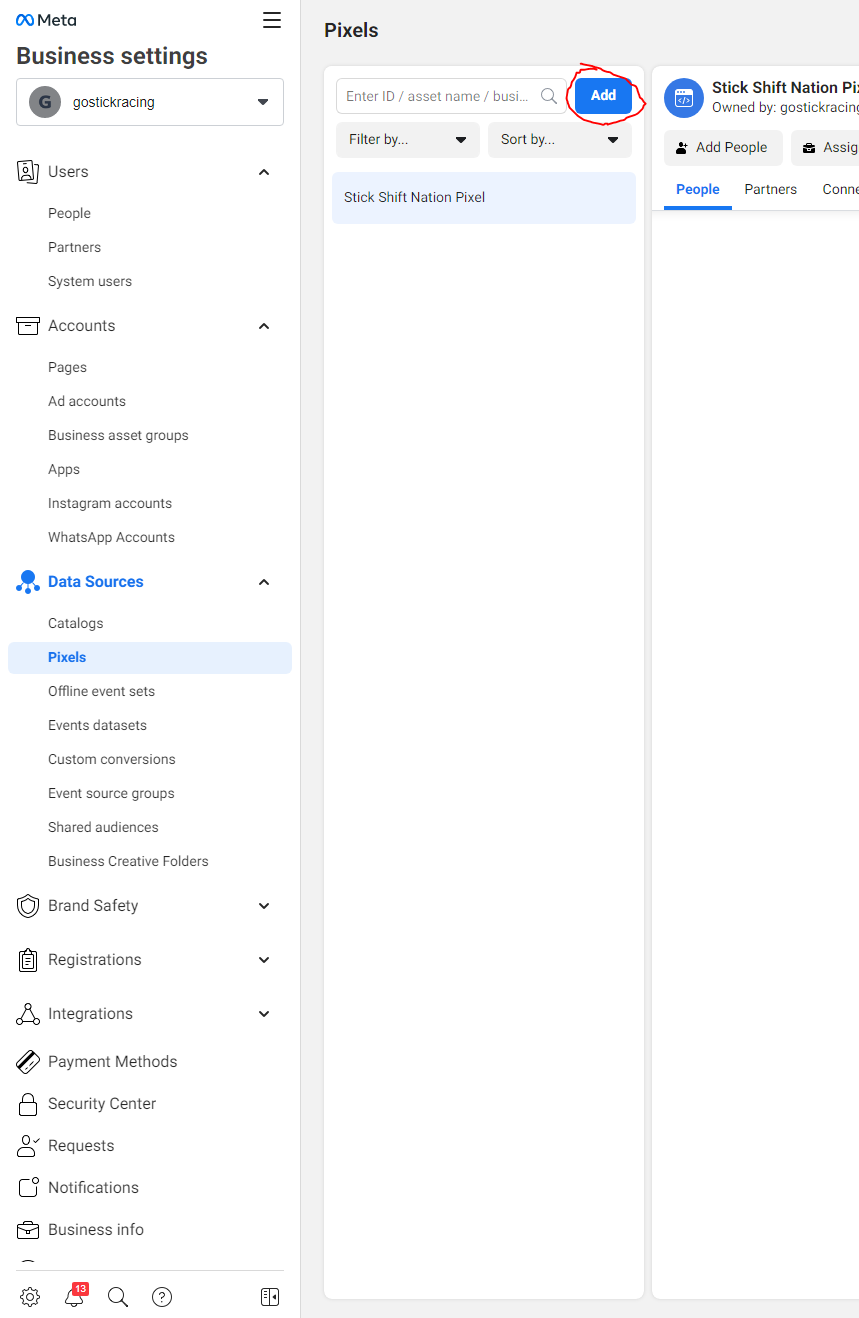Click the Payment Methods label
Image resolution: width=859 pixels, height=1318 pixels.
coord(112,1062)
